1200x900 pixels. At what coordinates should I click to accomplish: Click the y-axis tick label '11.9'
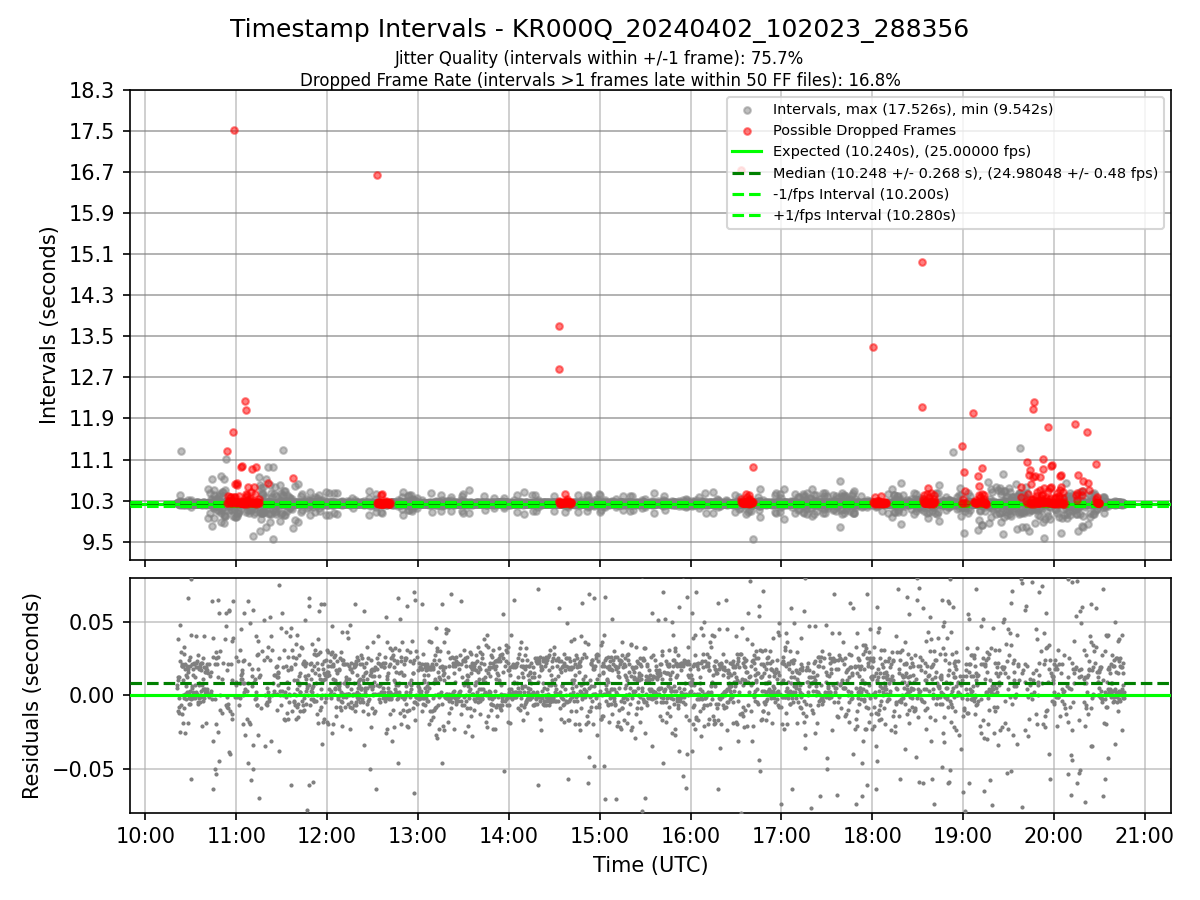click(x=93, y=419)
